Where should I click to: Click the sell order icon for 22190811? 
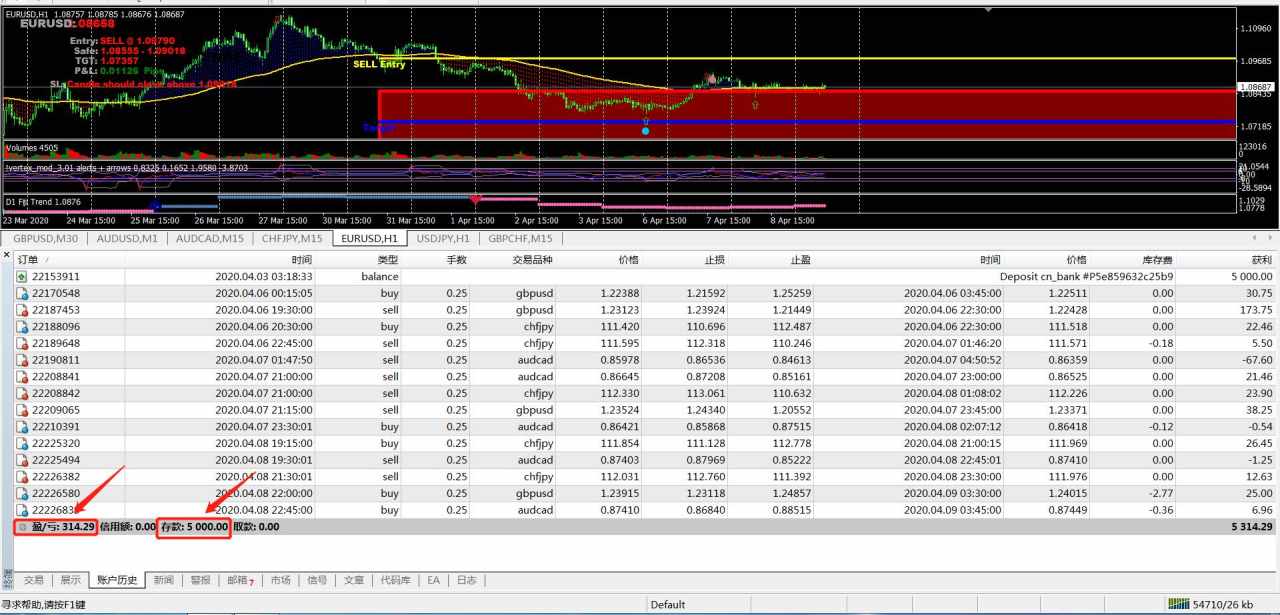[22, 360]
